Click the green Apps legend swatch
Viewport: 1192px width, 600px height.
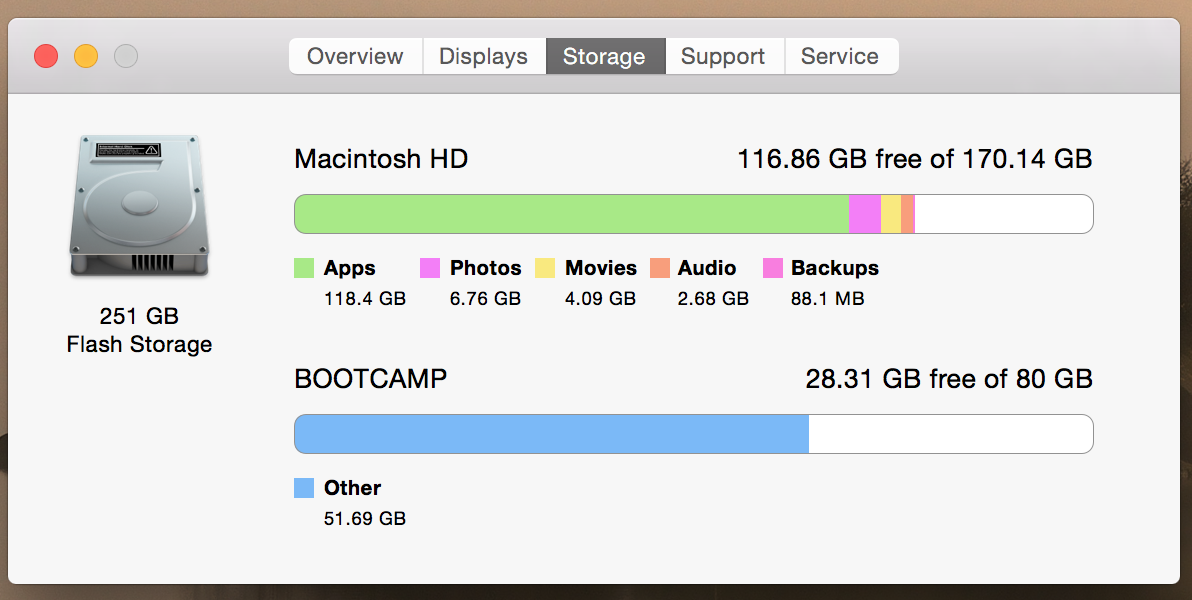pos(304,268)
